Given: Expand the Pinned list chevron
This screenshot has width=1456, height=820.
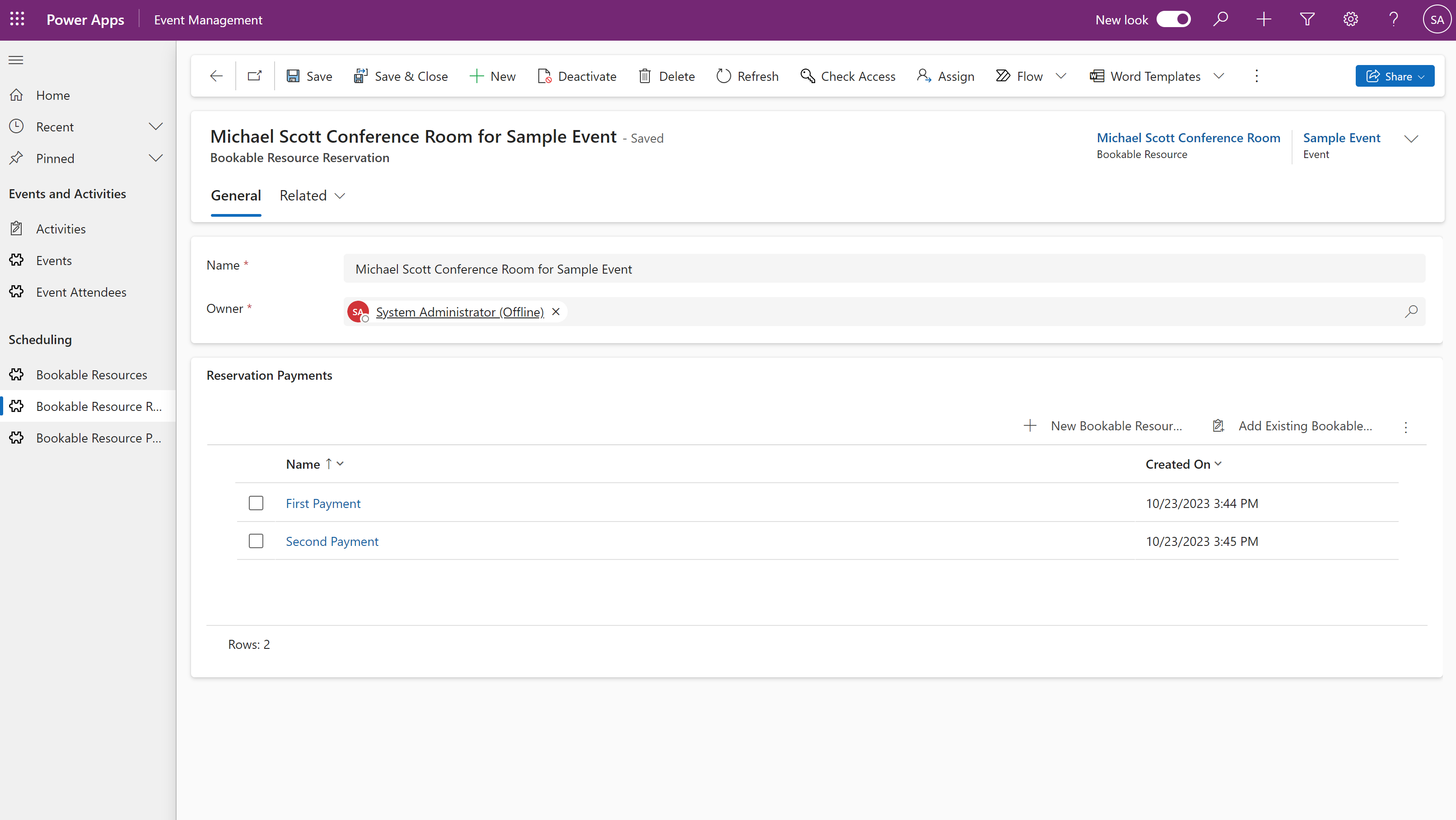Looking at the screenshot, I should pos(155,158).
